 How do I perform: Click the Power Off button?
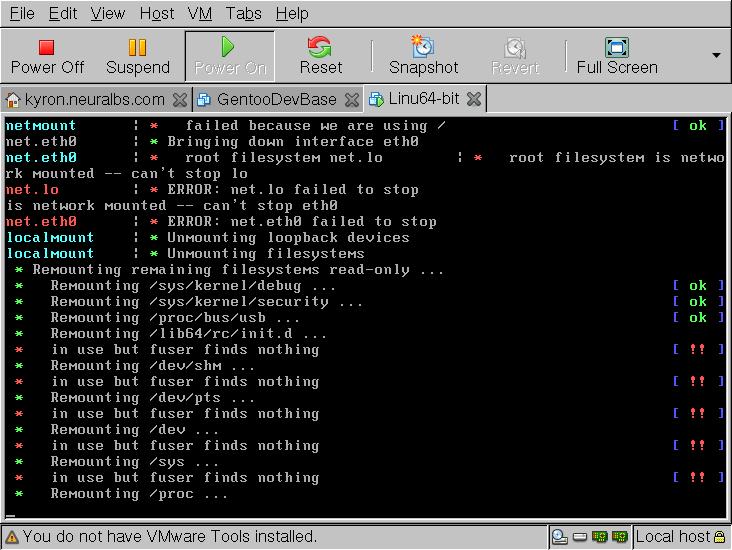[x=47, y=56]
